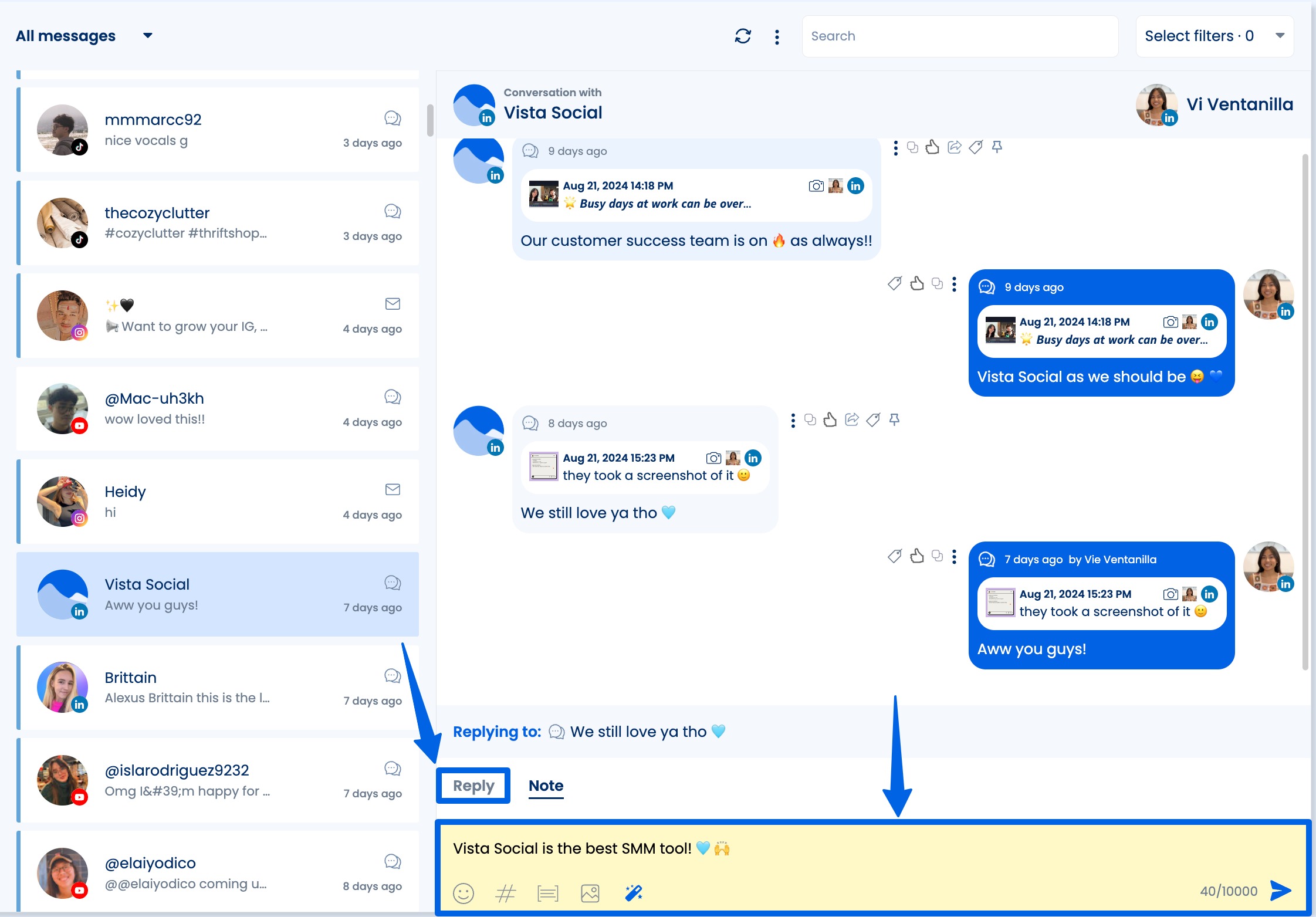Tag the 'Our customer success team' message
Screen dimensions: 1316x917
[975, 147]
